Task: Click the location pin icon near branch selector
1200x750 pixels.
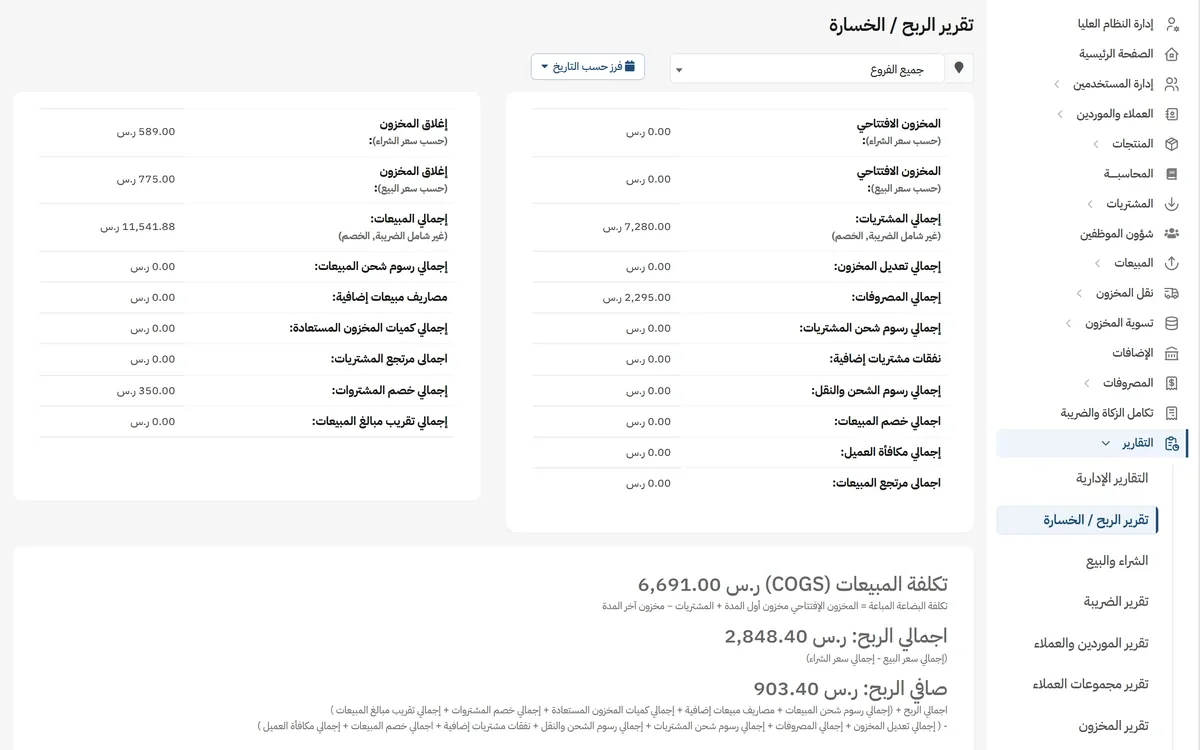Action: coord(959,68)
